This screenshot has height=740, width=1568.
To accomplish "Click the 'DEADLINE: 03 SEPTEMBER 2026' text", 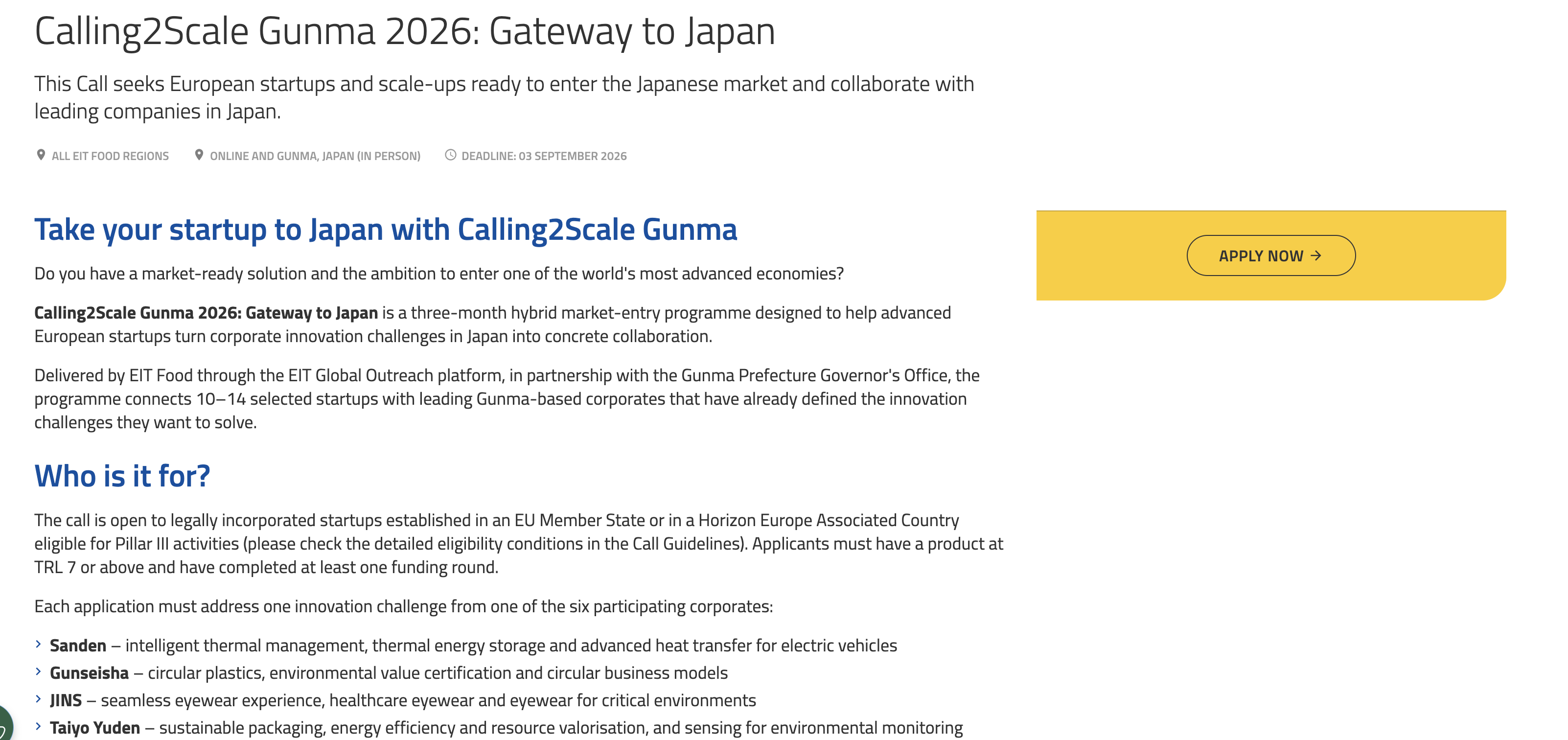I will [x=544, y=157].
